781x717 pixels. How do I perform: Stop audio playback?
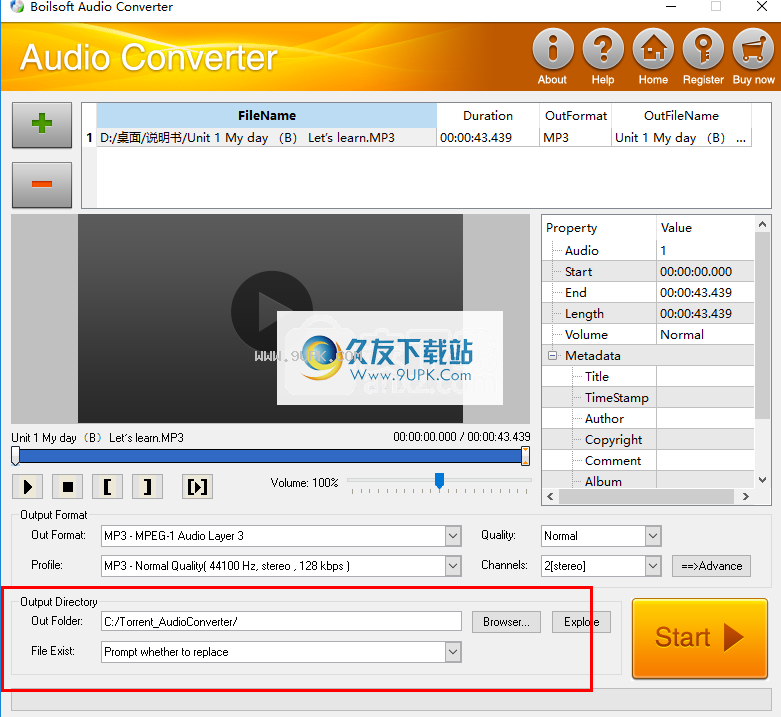pyautogui.click(x=68, y=486)
